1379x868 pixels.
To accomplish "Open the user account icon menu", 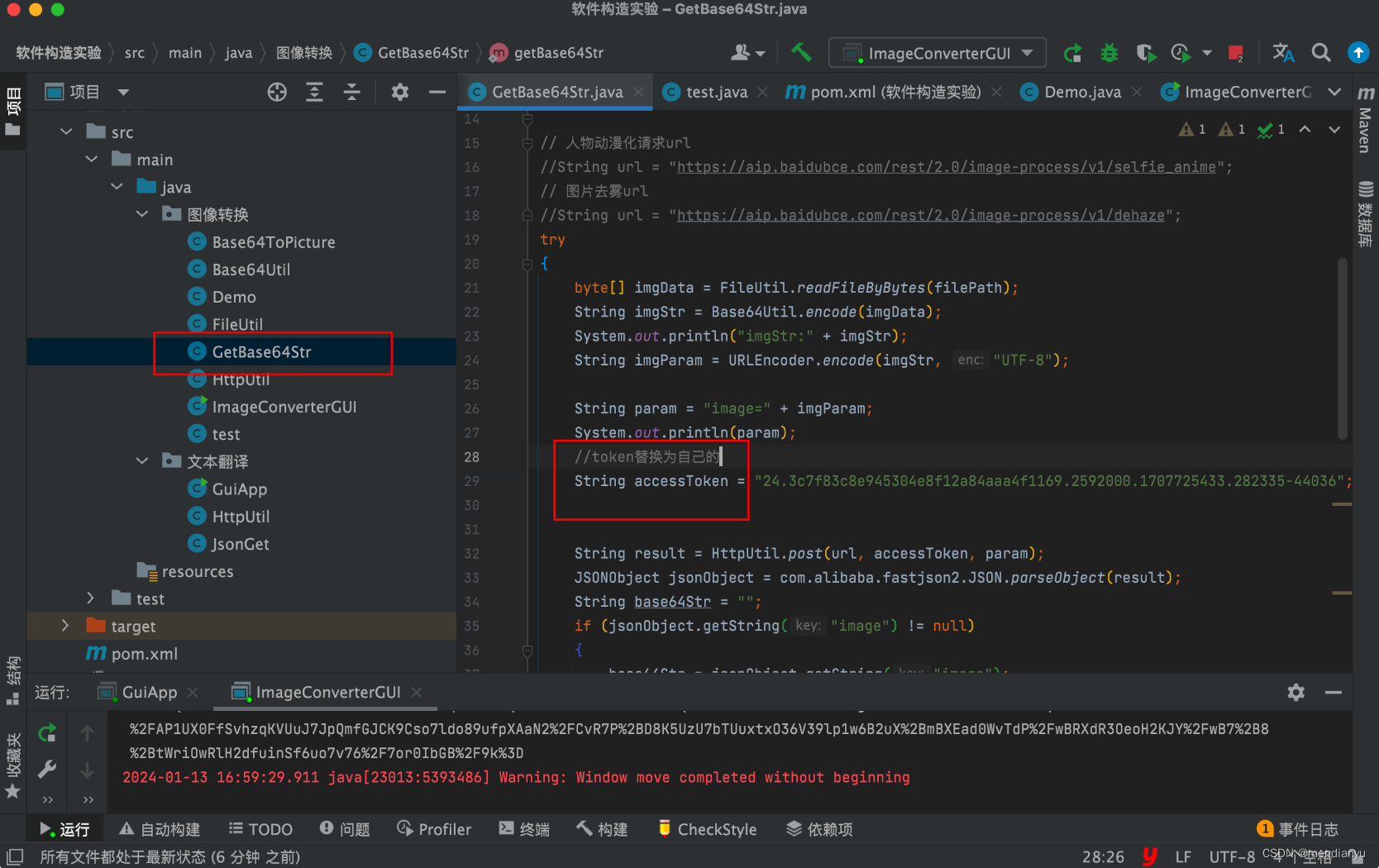I will click(747, 53).
